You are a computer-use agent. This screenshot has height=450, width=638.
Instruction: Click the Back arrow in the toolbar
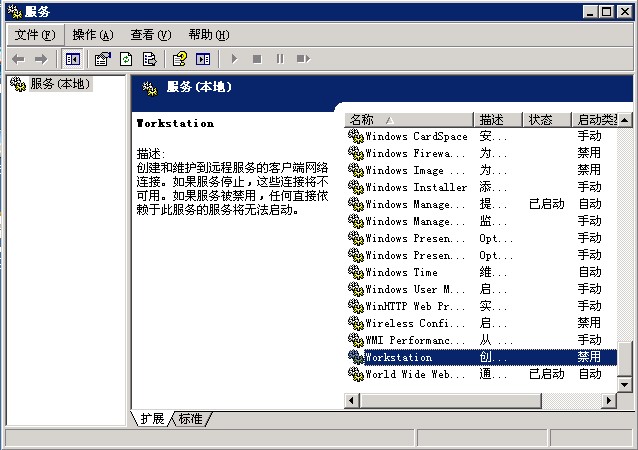tap(18, 59)
